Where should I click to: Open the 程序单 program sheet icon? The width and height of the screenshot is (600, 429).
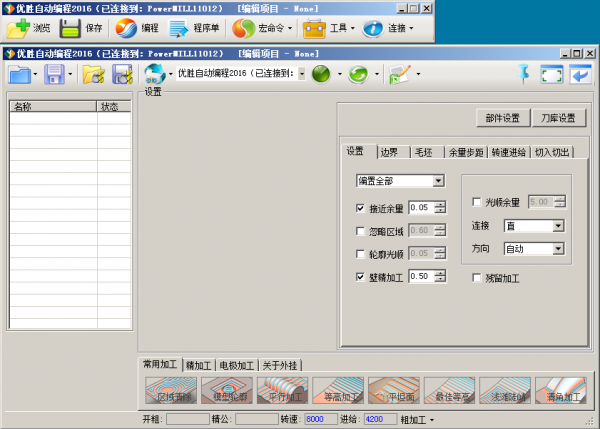click(x=179, y=28)
